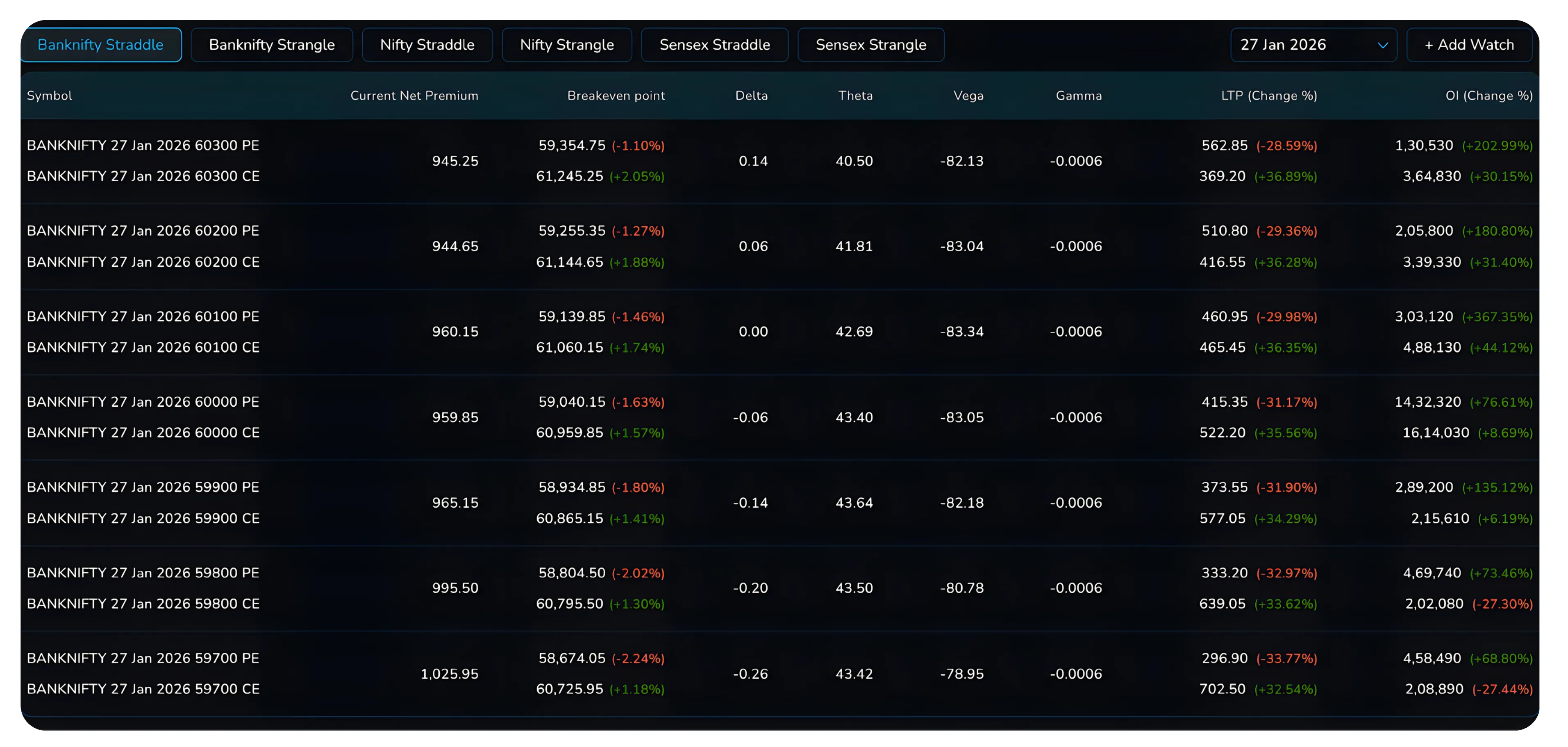Switch to Sensex Strangle view

coord(870,44)
